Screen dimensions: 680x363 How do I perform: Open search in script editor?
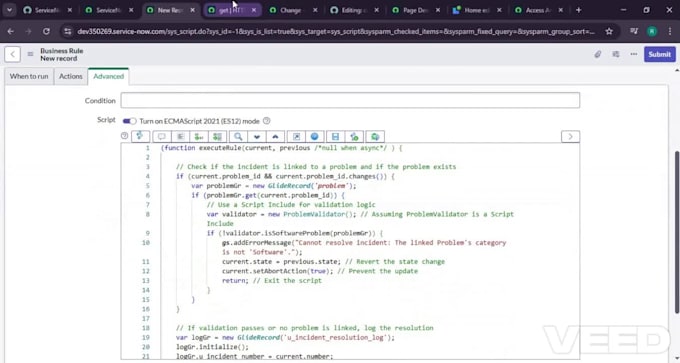tap(238, 137)
